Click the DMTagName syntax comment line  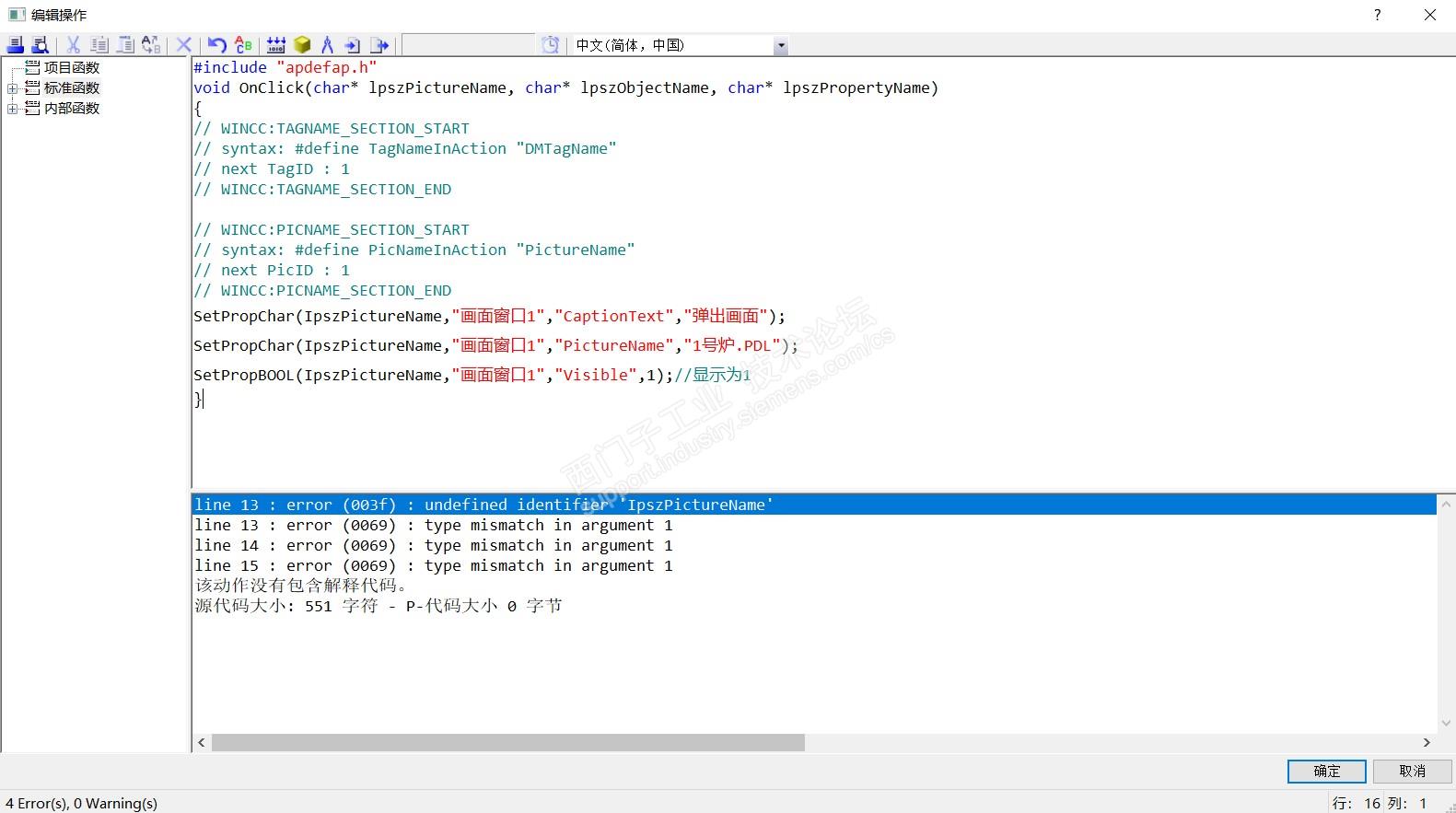pyautogui.click(x=405, y=148)
